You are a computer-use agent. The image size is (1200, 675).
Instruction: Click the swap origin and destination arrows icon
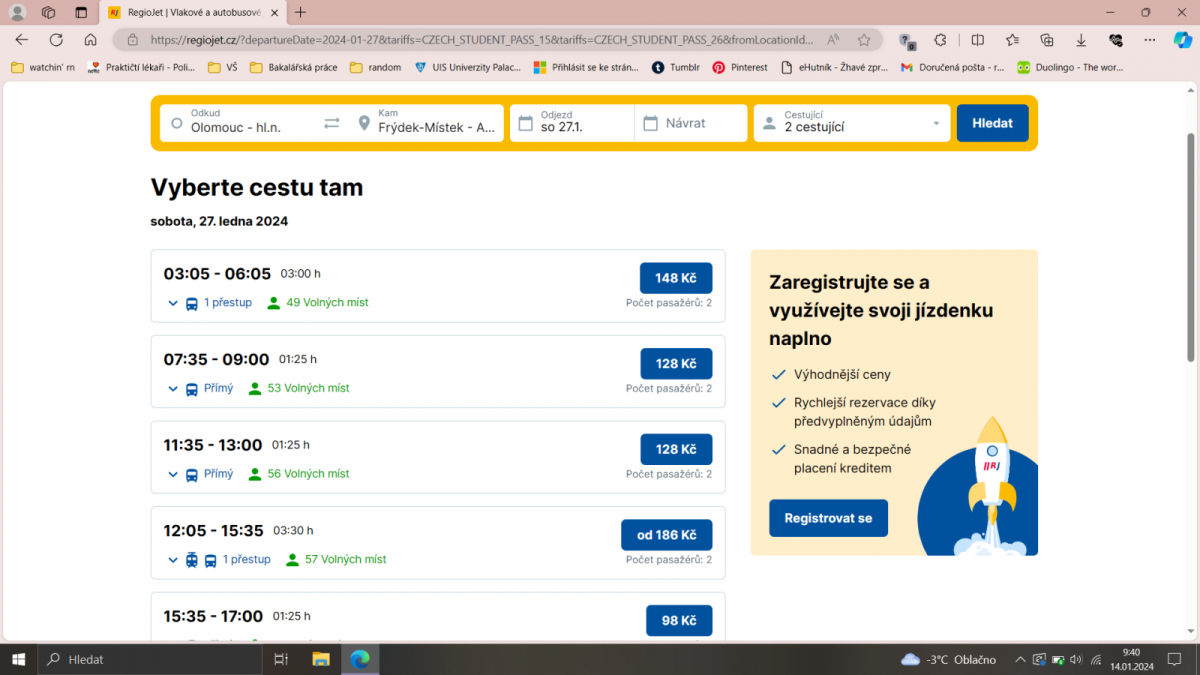click(332, 123)
